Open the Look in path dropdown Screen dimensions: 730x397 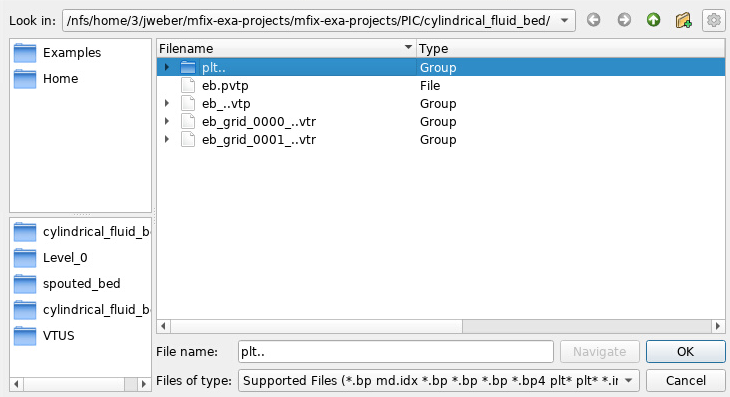(x=564, y=20)
